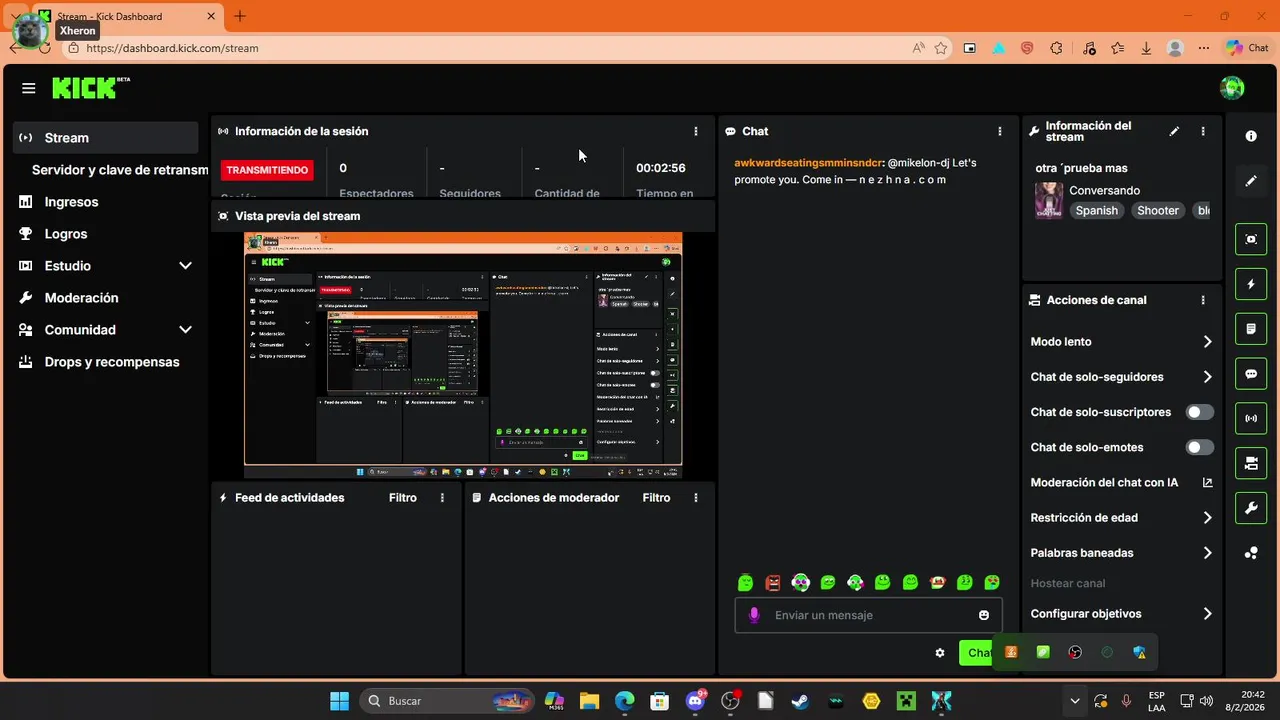Screen dimensions: 1280x720
Task: Open chat settings gear icon
Action: pos(940,653)
